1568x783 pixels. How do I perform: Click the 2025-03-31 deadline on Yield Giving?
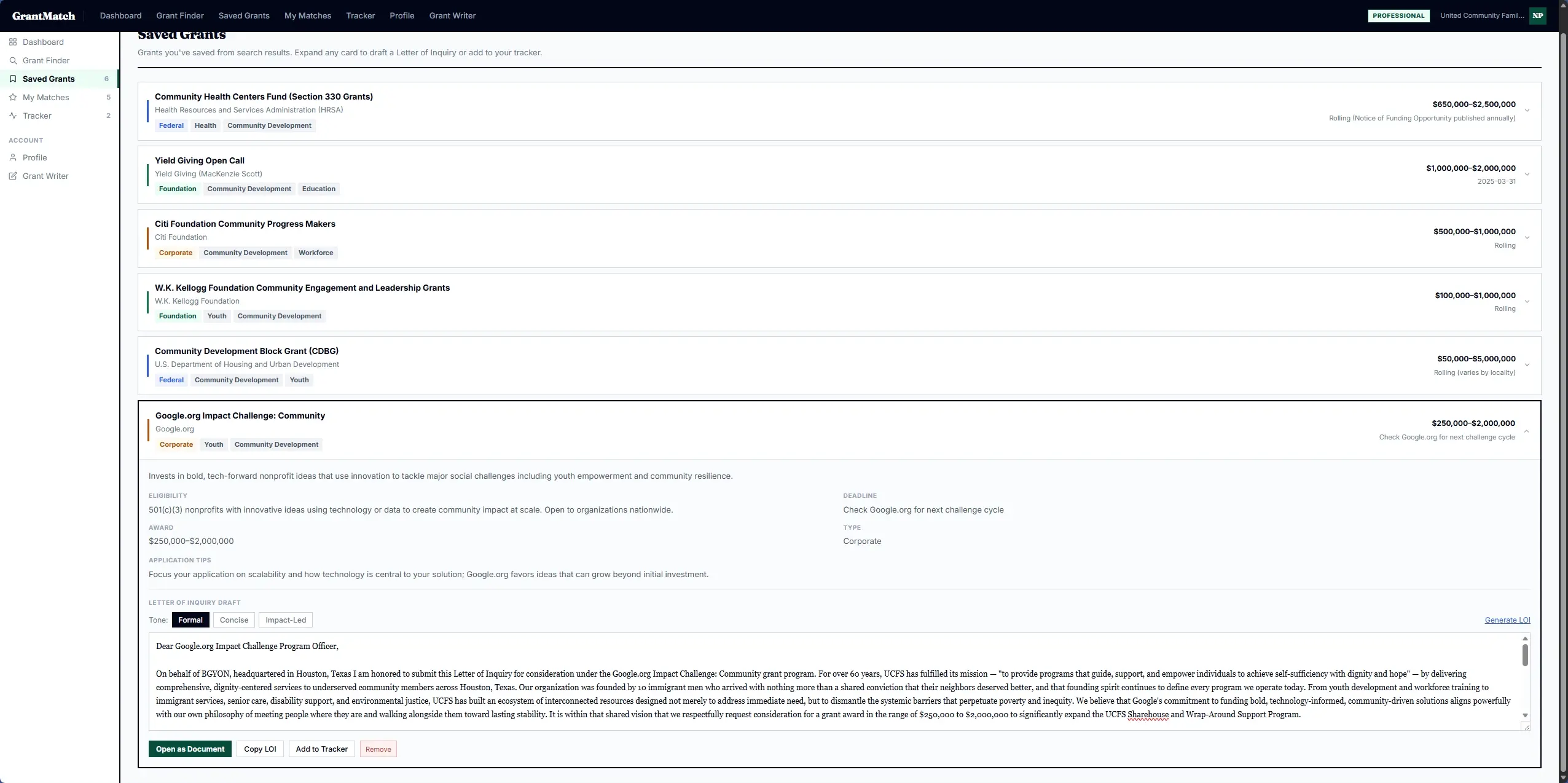[x=1497, y=181]
